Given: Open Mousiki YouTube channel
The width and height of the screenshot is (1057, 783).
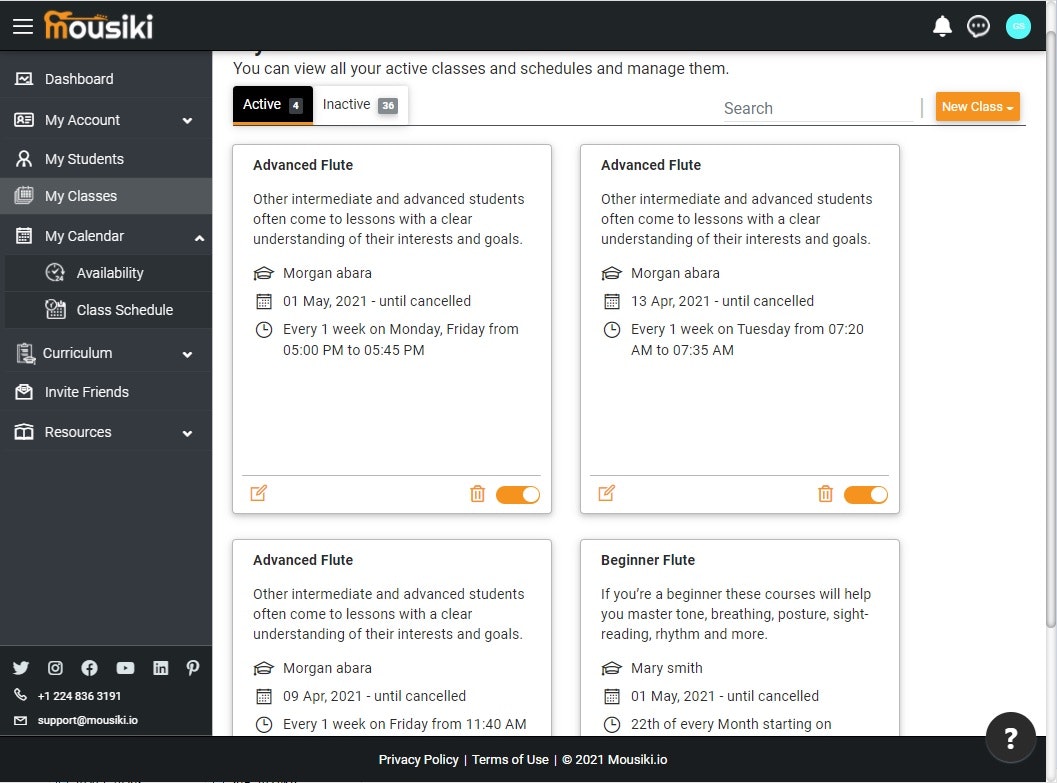Looking at the screenshot, I should tap(125, 668).
